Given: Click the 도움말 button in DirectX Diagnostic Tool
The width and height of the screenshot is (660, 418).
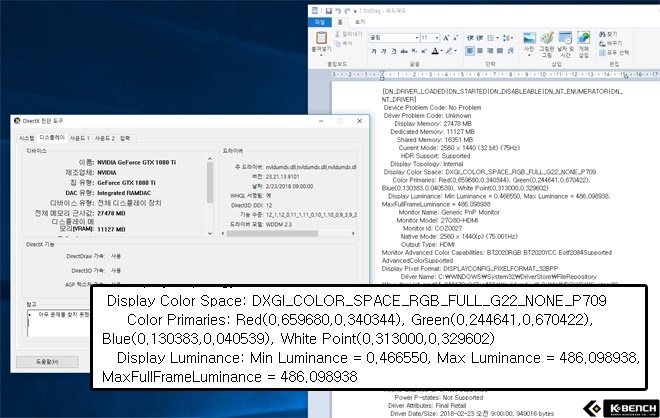Looking at the screenshot, I should pyautogui.click(x=47, y=362).
